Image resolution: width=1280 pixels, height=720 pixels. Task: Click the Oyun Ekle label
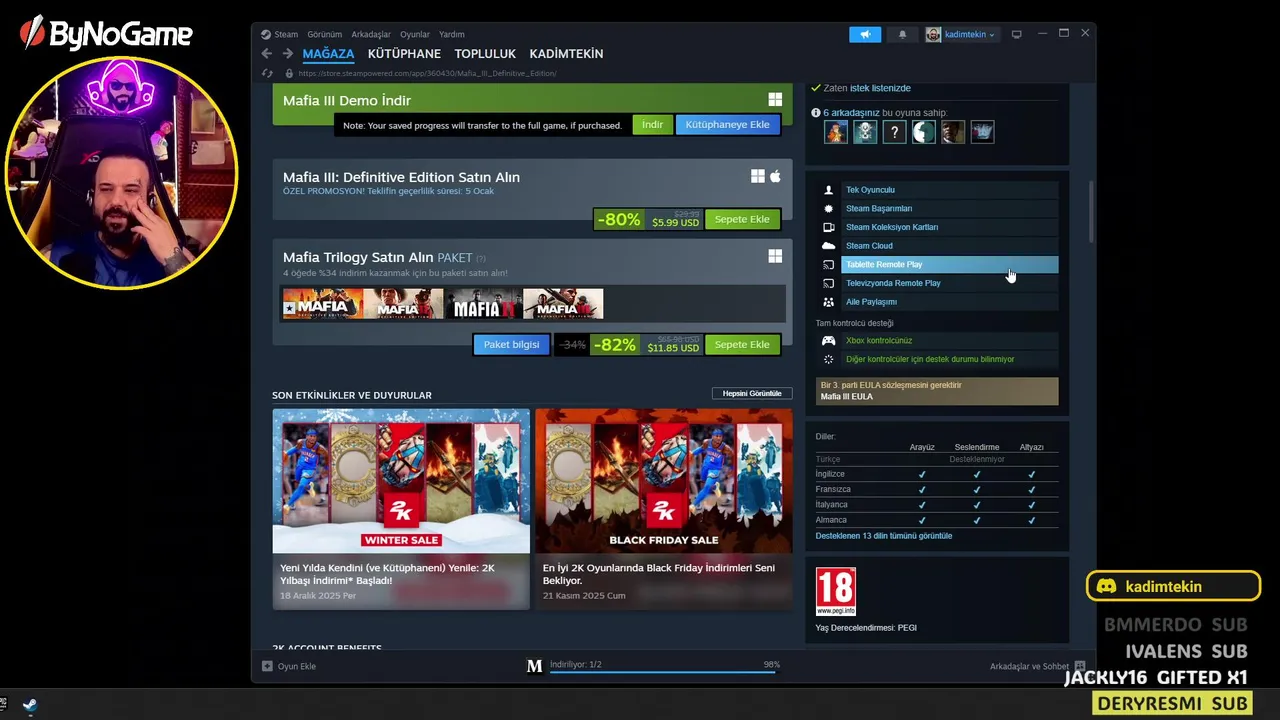point(297,666)
